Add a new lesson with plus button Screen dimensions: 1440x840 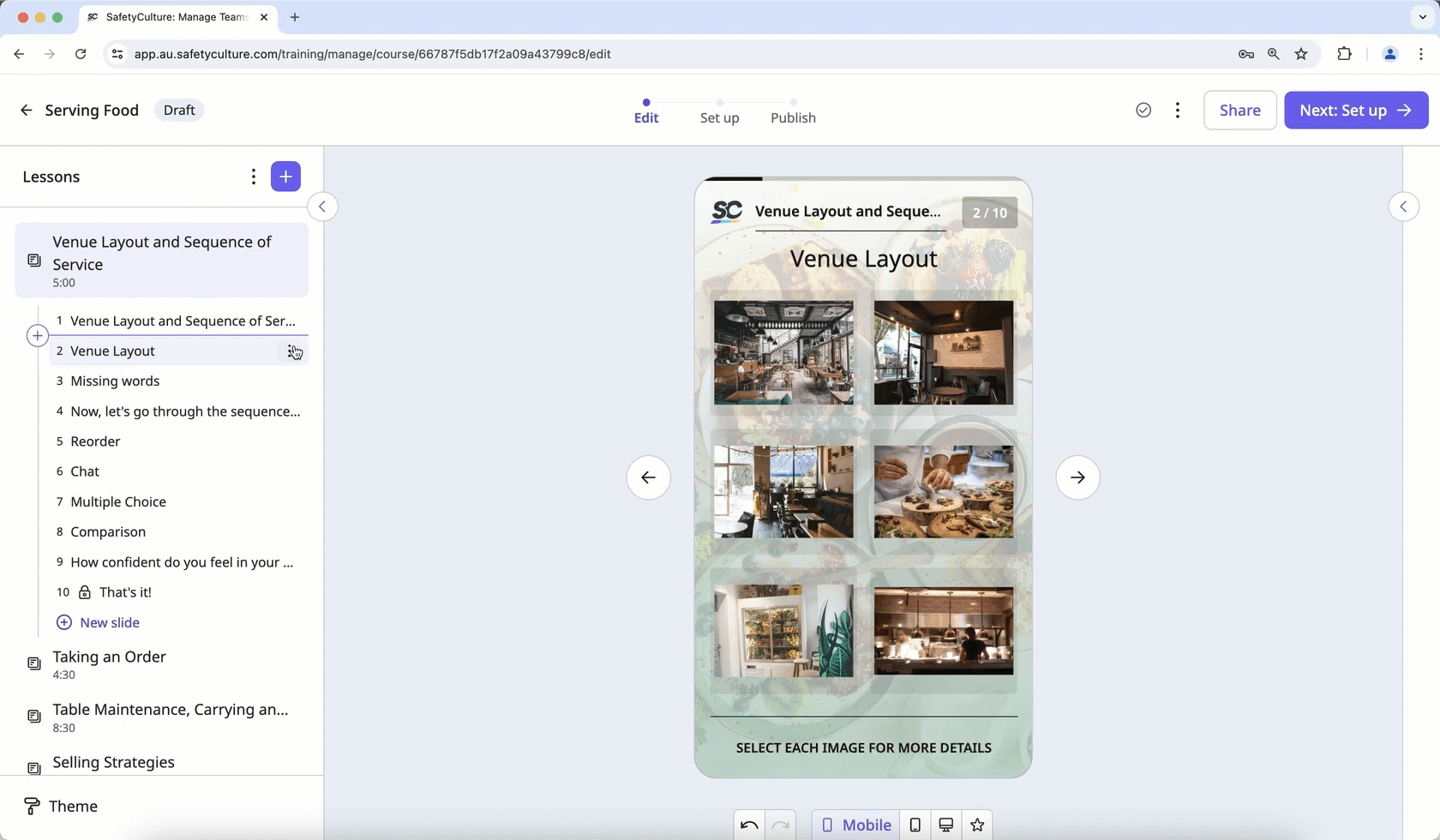285,177
